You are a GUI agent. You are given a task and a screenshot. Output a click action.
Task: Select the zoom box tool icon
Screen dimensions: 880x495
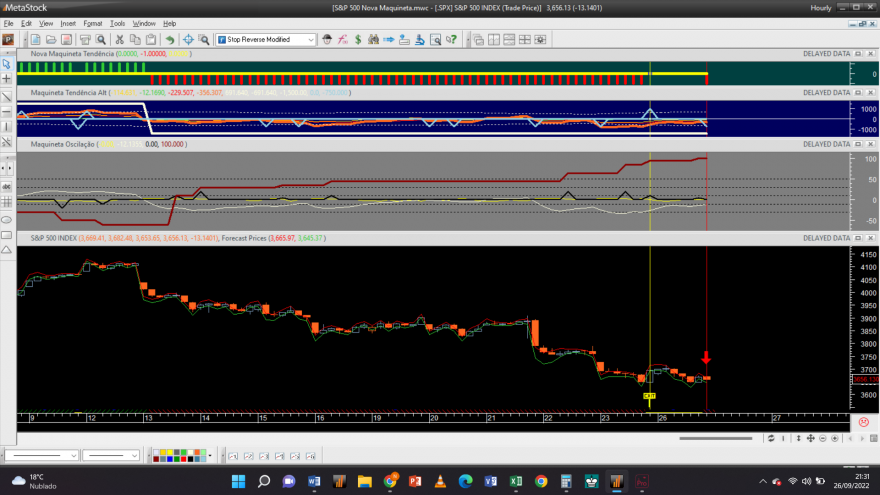[204, 39]
